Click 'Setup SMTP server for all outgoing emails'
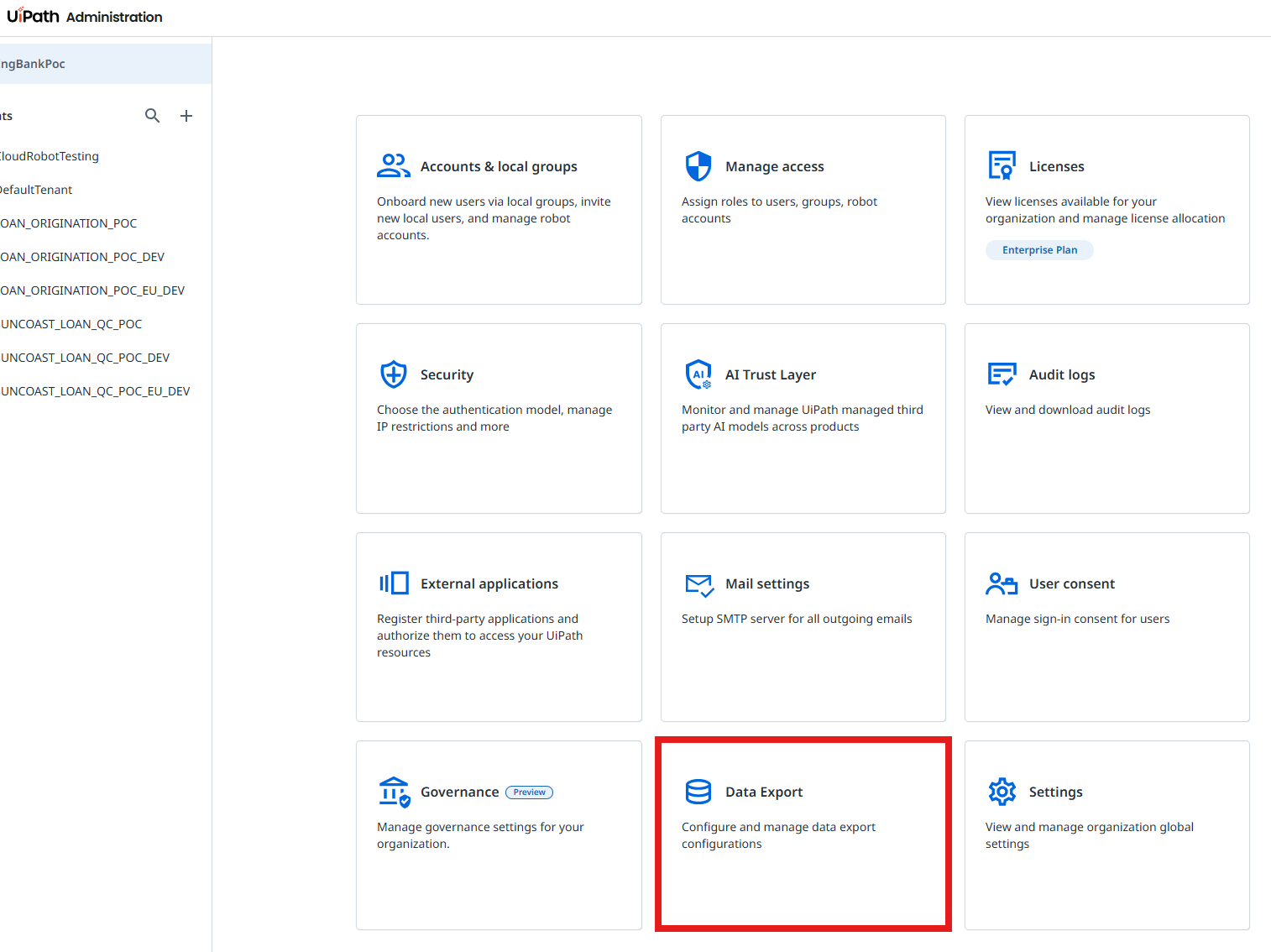Screen dimensions: 1271x952 pyautogui.click(x=797, y=619)
